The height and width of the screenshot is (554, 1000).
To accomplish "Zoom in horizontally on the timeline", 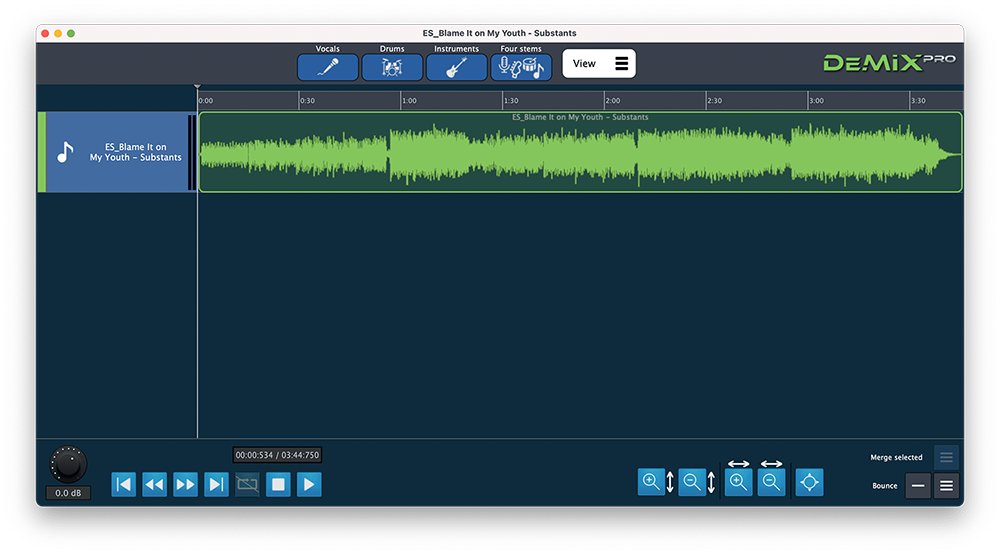I will (x=738, y=483).
